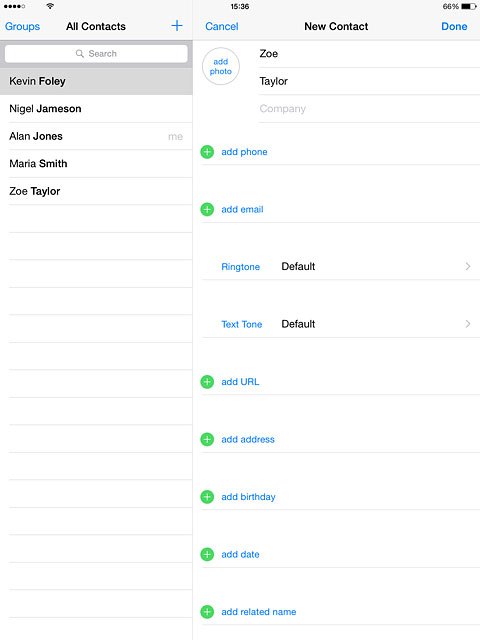The height and width of the screenshot is (640, 480).
Task: Open the Groups list
Action: pyautogui.click(x=22, y=27)
